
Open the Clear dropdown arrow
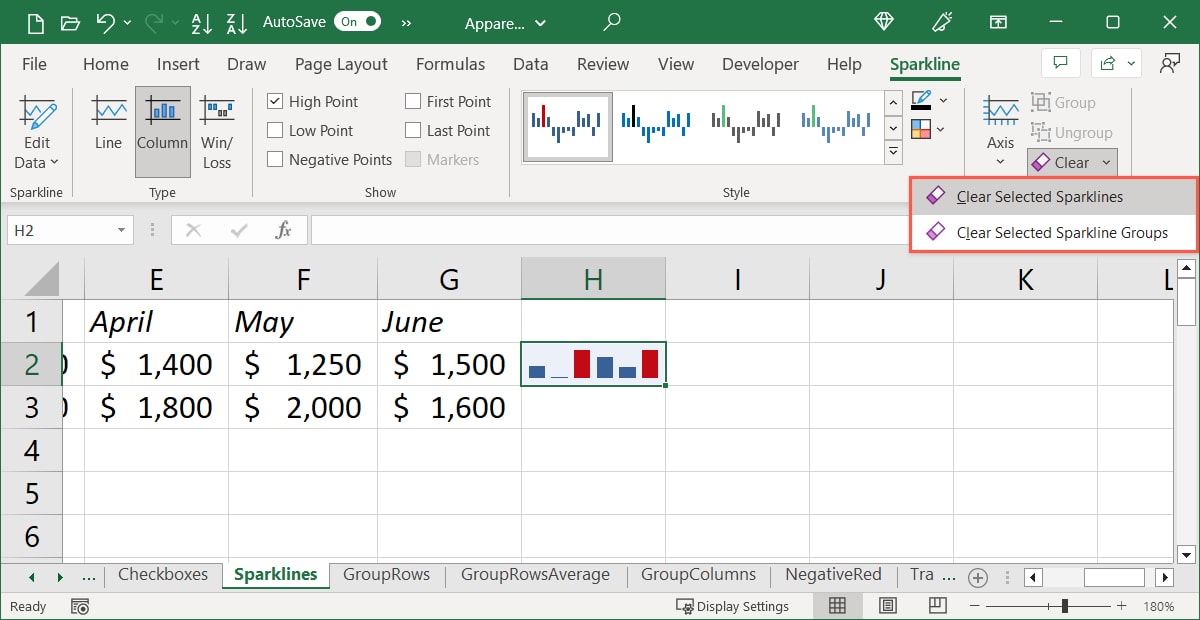1105,162
